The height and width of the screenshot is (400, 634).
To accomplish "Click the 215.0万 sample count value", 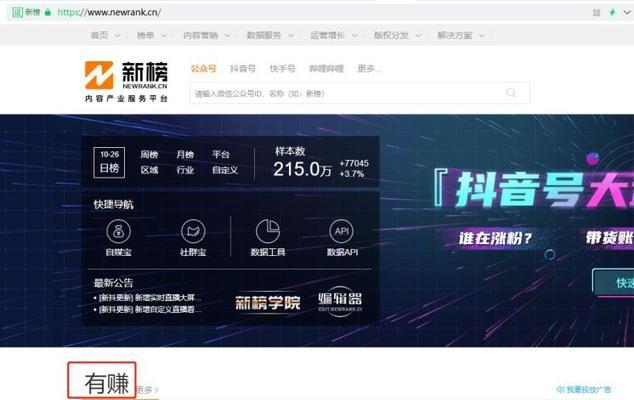I will coord(302,169).
